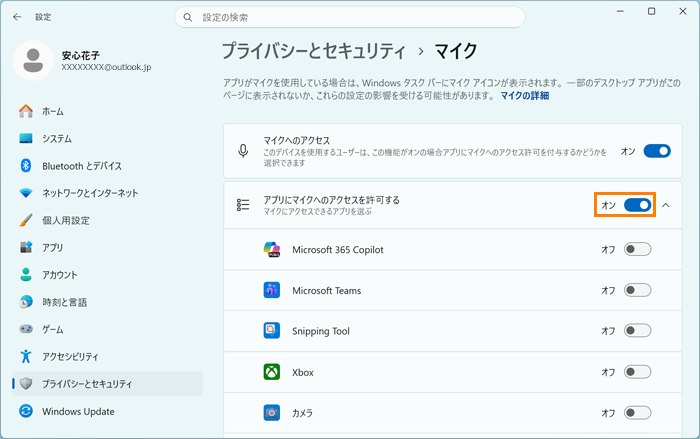
Task: Click the ネットワーク Wi-Fi icon
Action: (x=26, y=193)
